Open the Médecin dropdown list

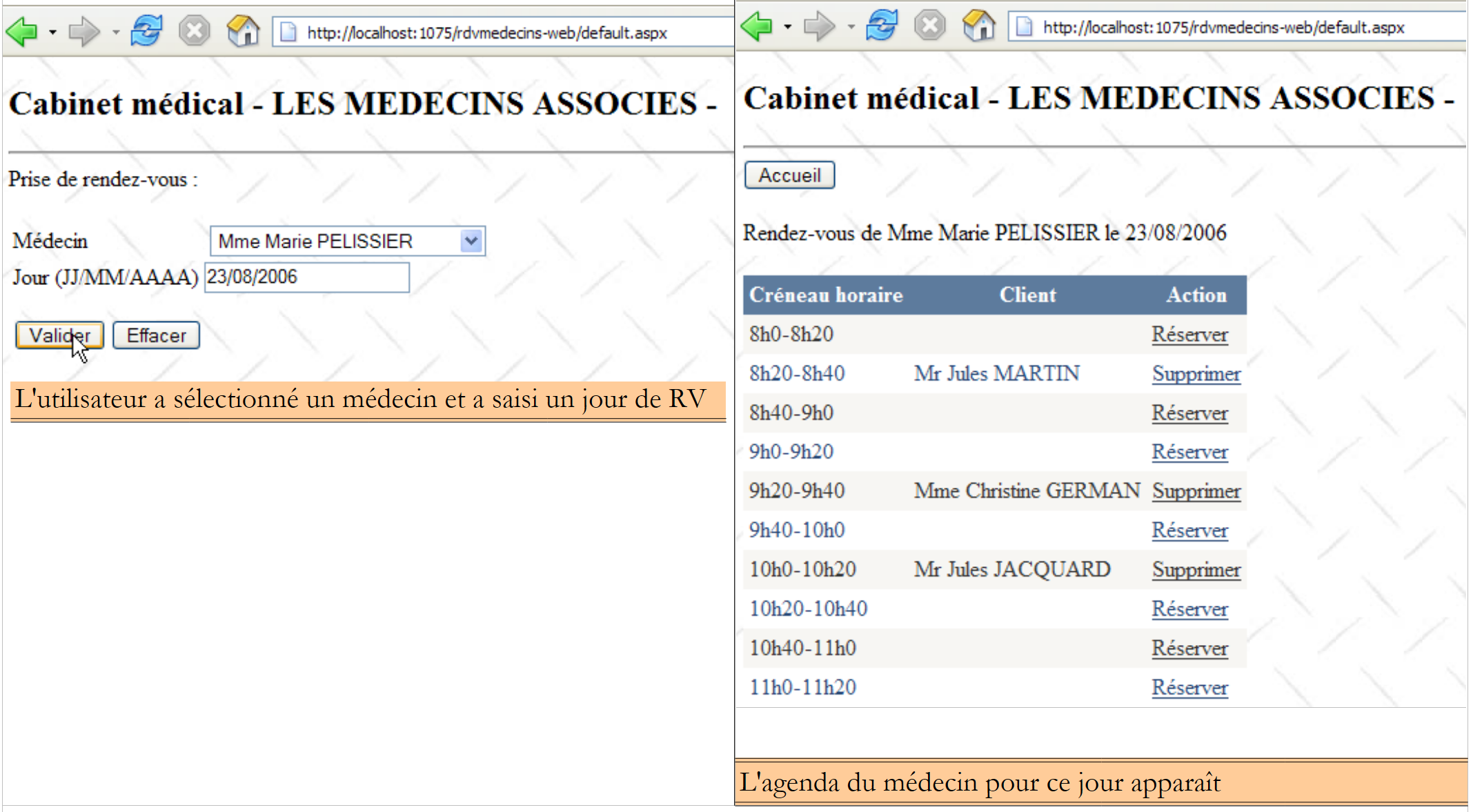click(472, 241)
